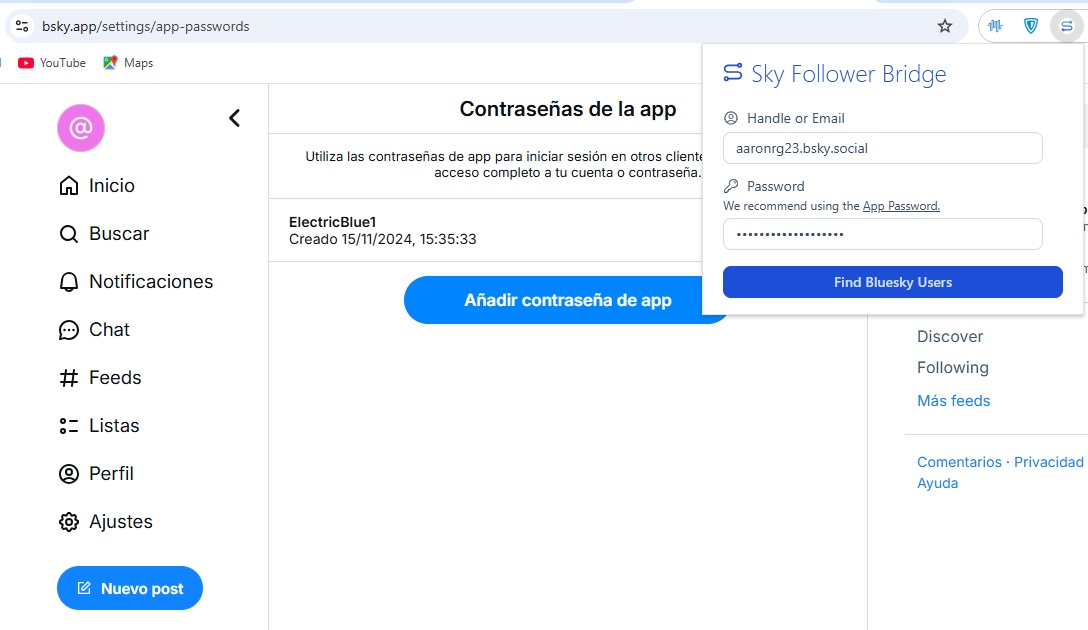Open Buscar with the magnifier icon
The image size is (1088, 630).
[68, 233]
